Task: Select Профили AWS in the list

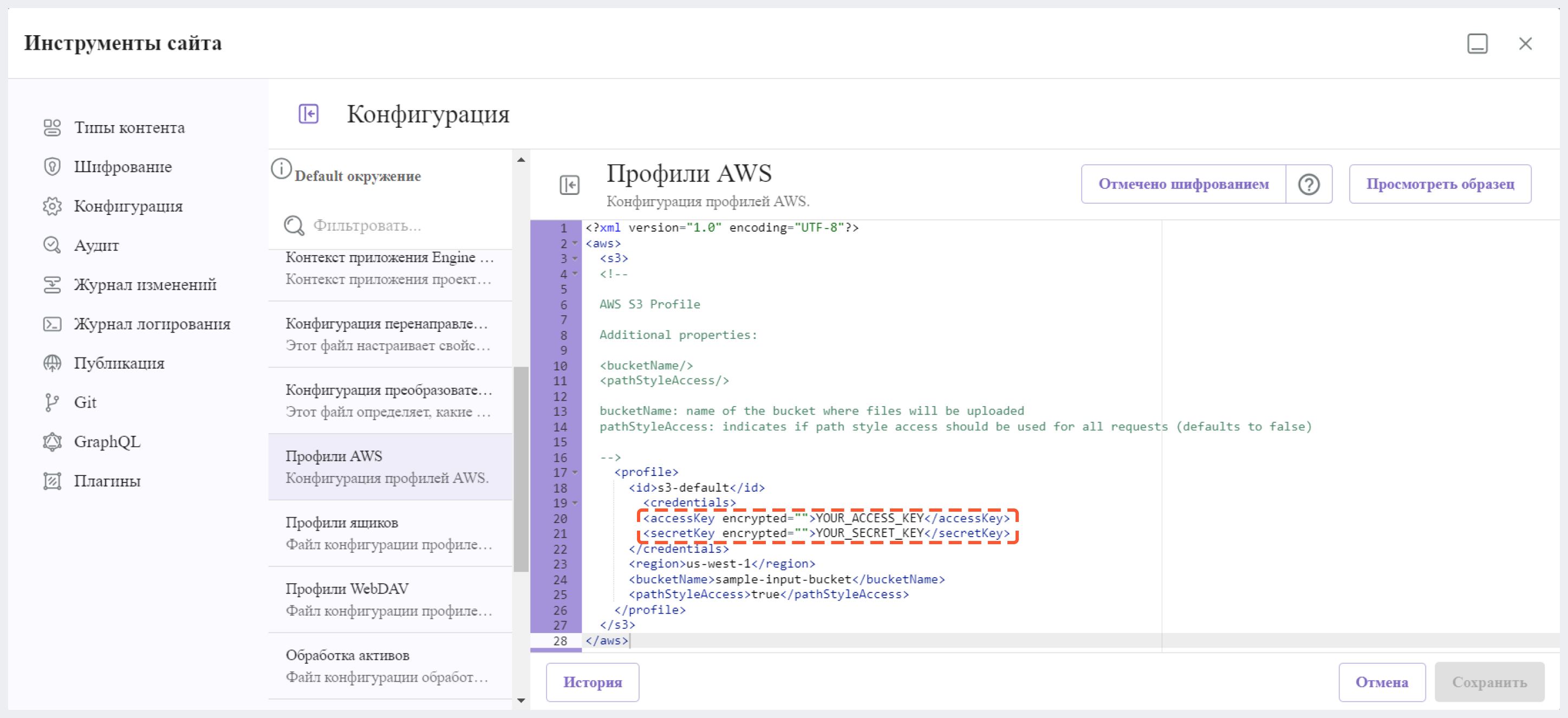Action: pos(389,467)
